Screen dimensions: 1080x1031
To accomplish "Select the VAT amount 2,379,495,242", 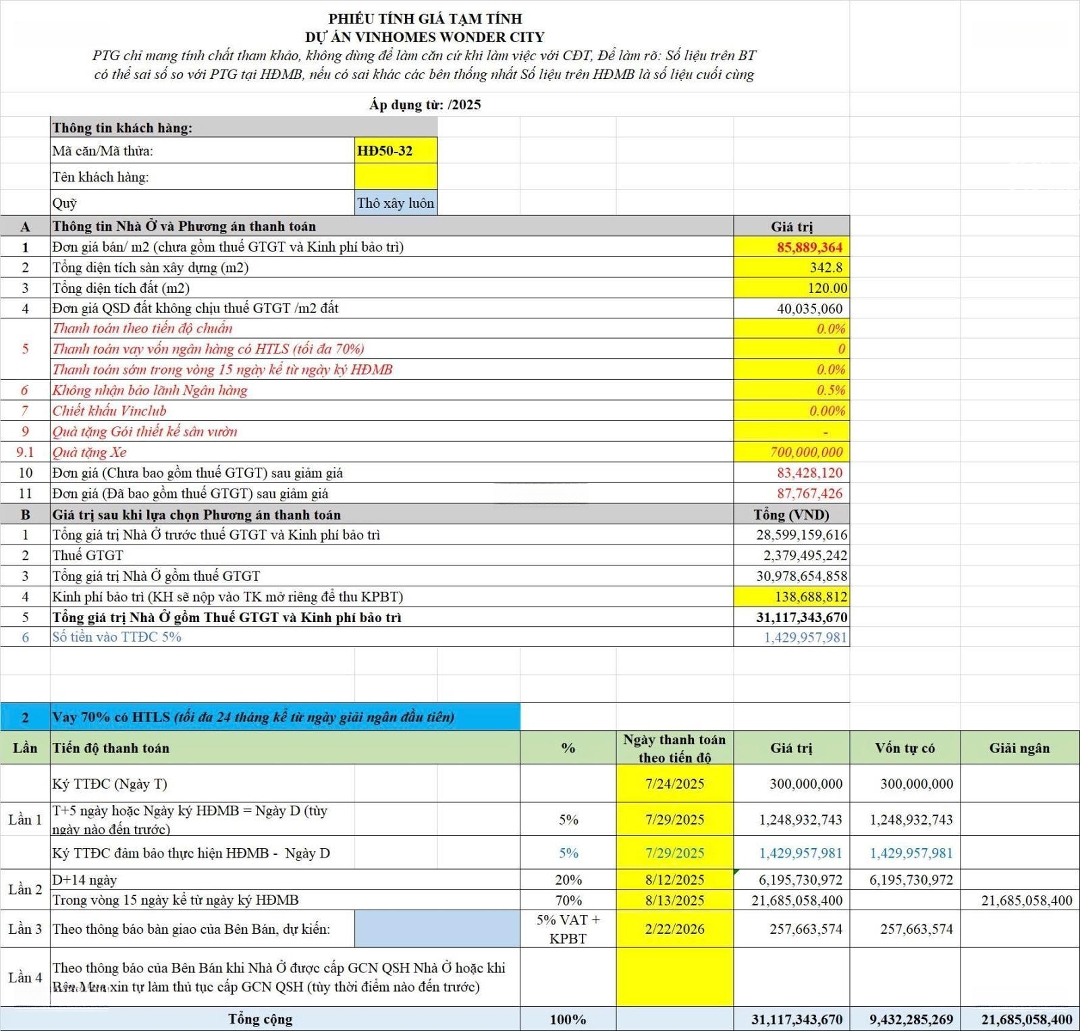I will coord(791,555).
